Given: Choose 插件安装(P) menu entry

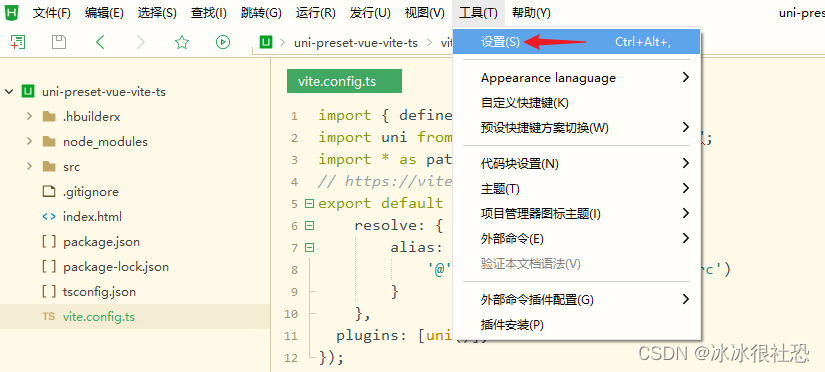Looking at the screenshot, I should tap(577, 325).
